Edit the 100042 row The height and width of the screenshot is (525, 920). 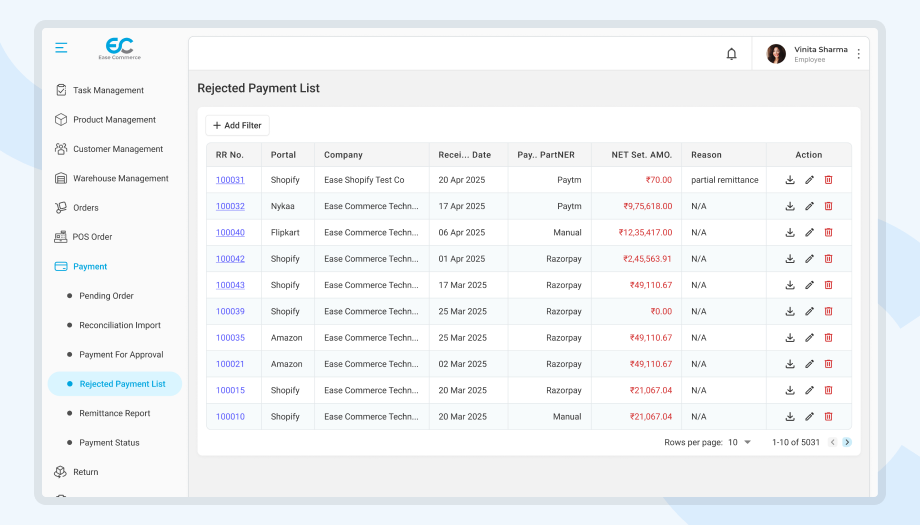point(809,259)
